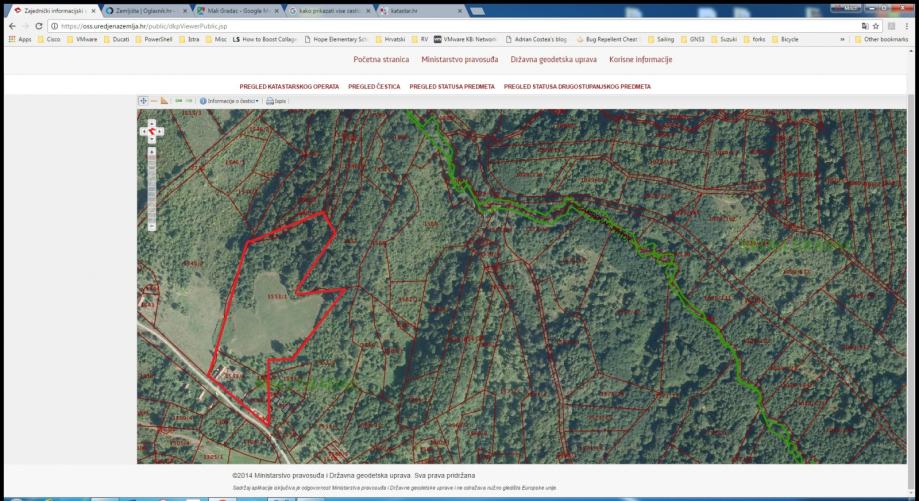Open Adrian Costea's blog bookmark
Screen dimensions: 919x501
coord(536,39)
